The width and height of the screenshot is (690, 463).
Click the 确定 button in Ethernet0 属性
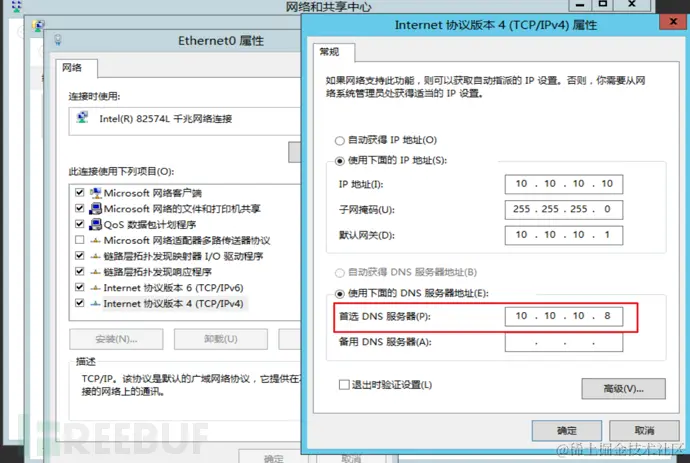click(273, 458)
